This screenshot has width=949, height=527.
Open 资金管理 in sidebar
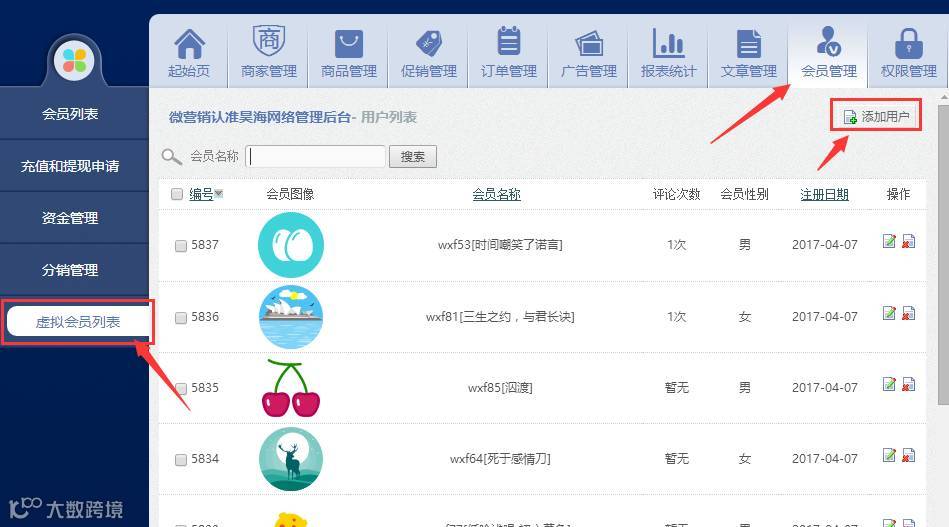(70, 218)
